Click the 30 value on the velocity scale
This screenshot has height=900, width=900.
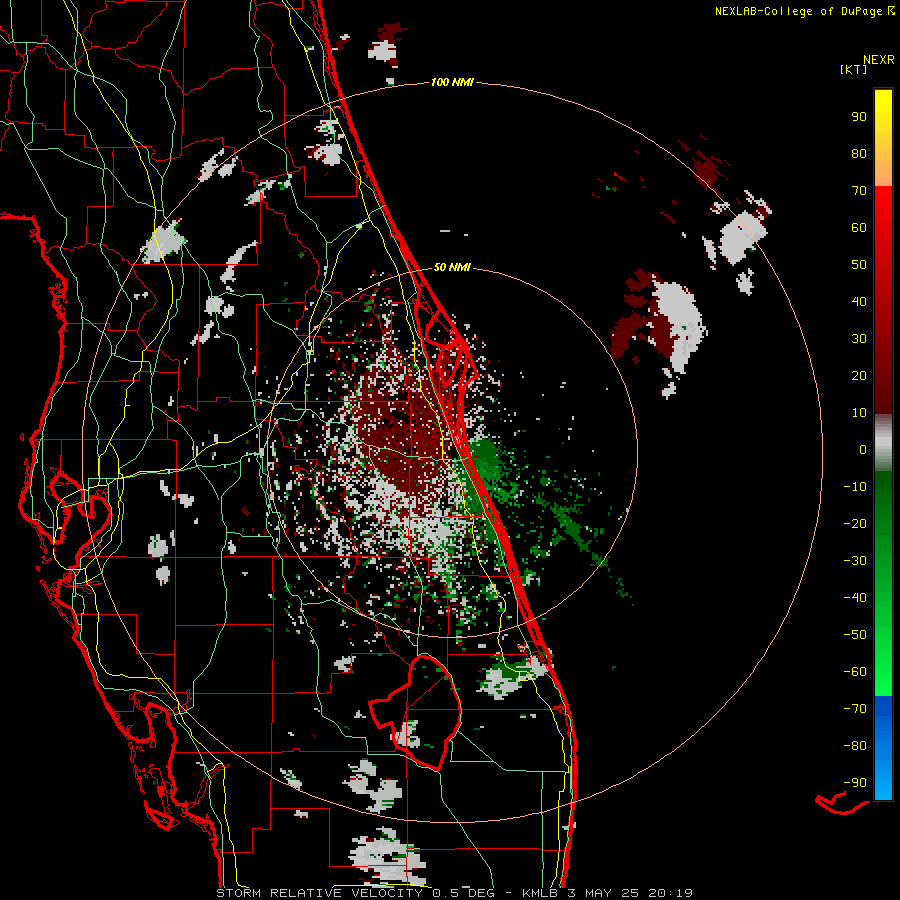859,339
